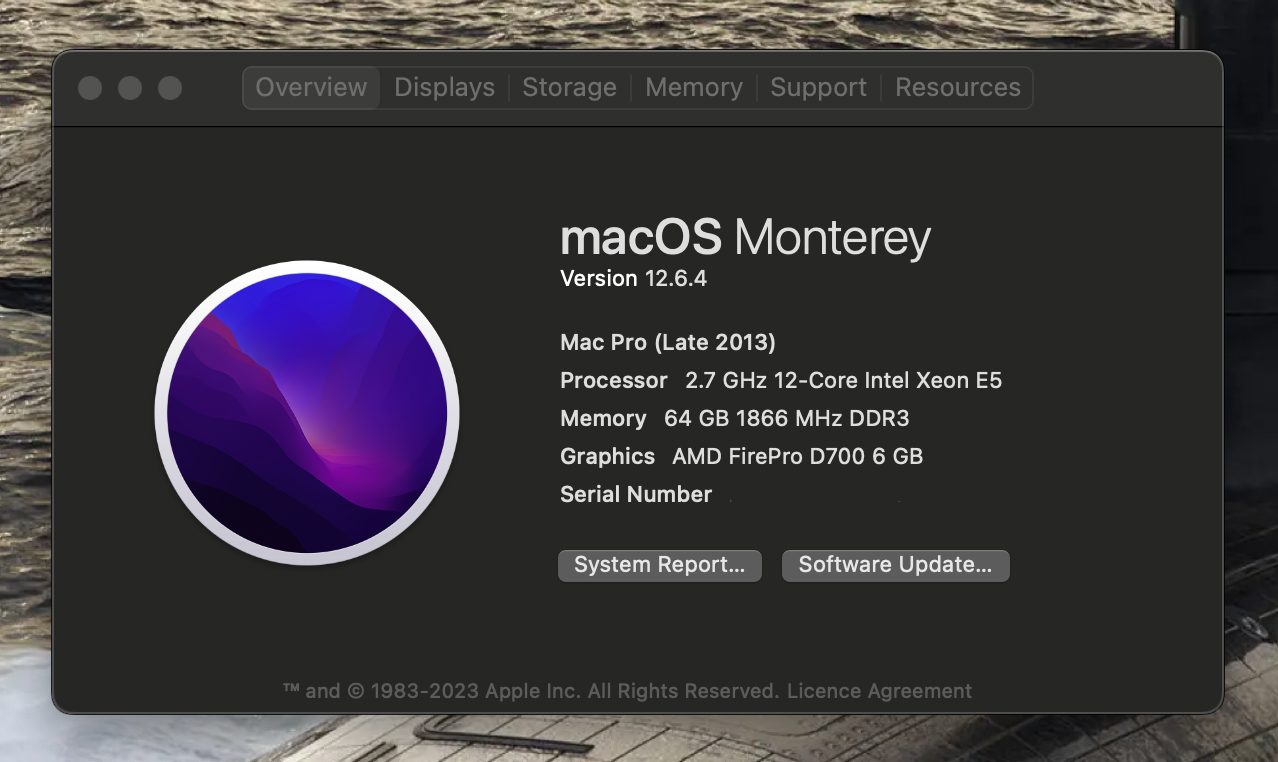
Task: Select the Mac Pro (Late 2013) text
Action: (668, 343)
